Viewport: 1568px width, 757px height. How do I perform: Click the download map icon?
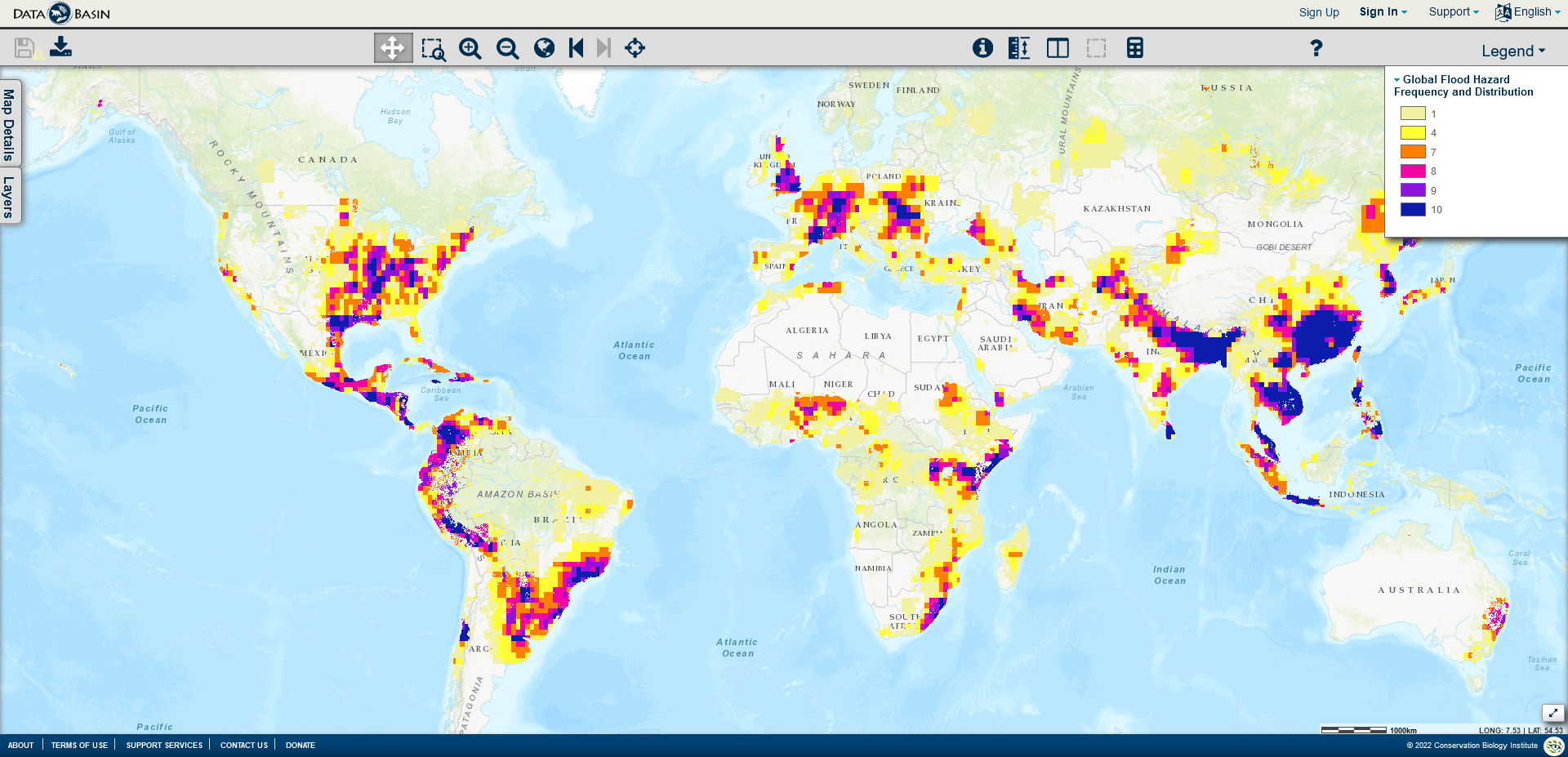pyautogui.click(x=60, y=47)
